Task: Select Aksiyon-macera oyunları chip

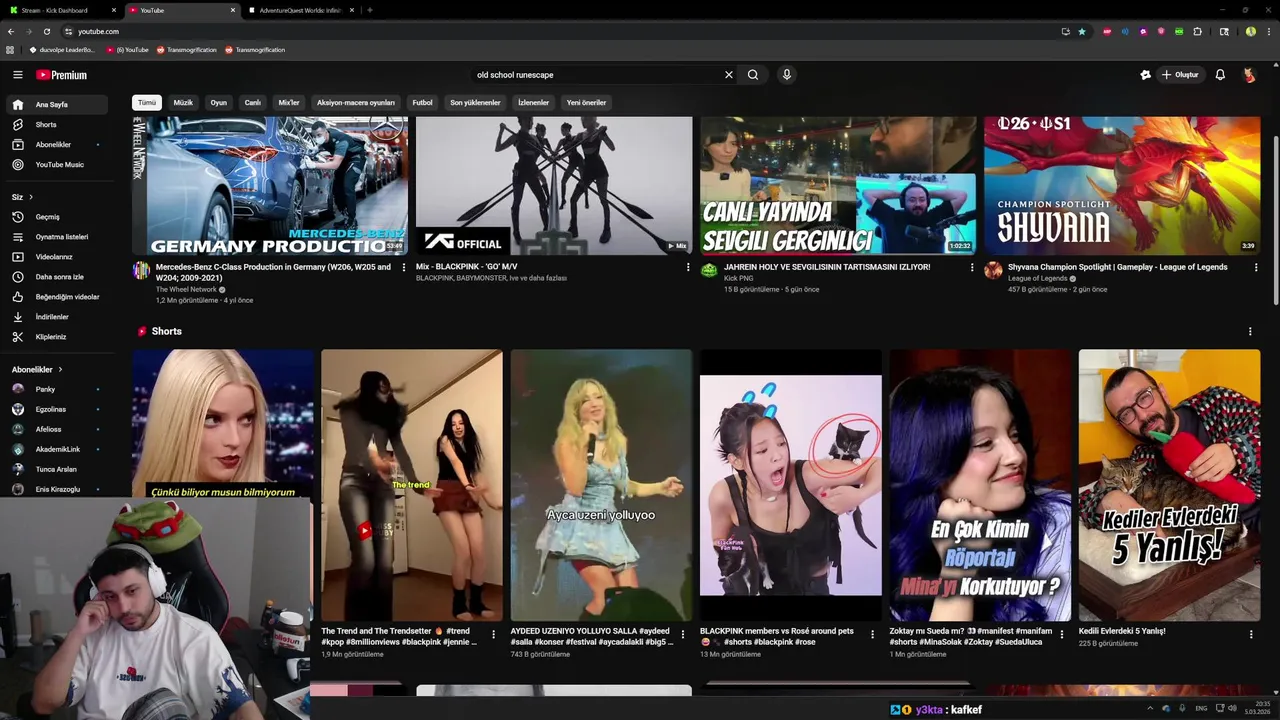Action: coord(356,102)
